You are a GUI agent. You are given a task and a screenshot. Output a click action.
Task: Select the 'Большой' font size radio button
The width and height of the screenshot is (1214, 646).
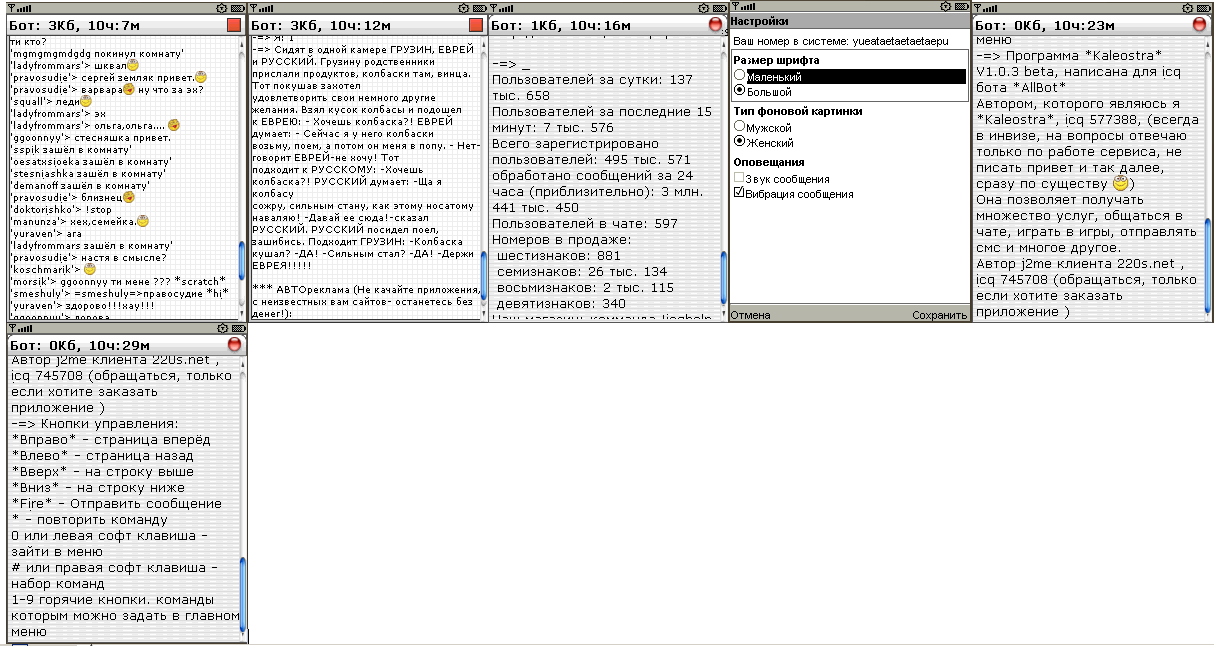[x=740, y=91]
